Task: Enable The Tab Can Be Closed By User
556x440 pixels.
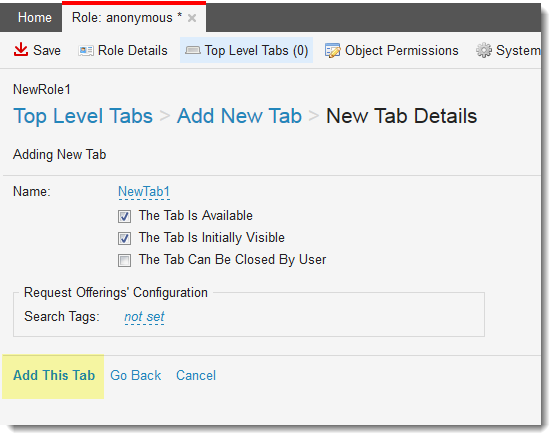Action: tap(124, 260)
